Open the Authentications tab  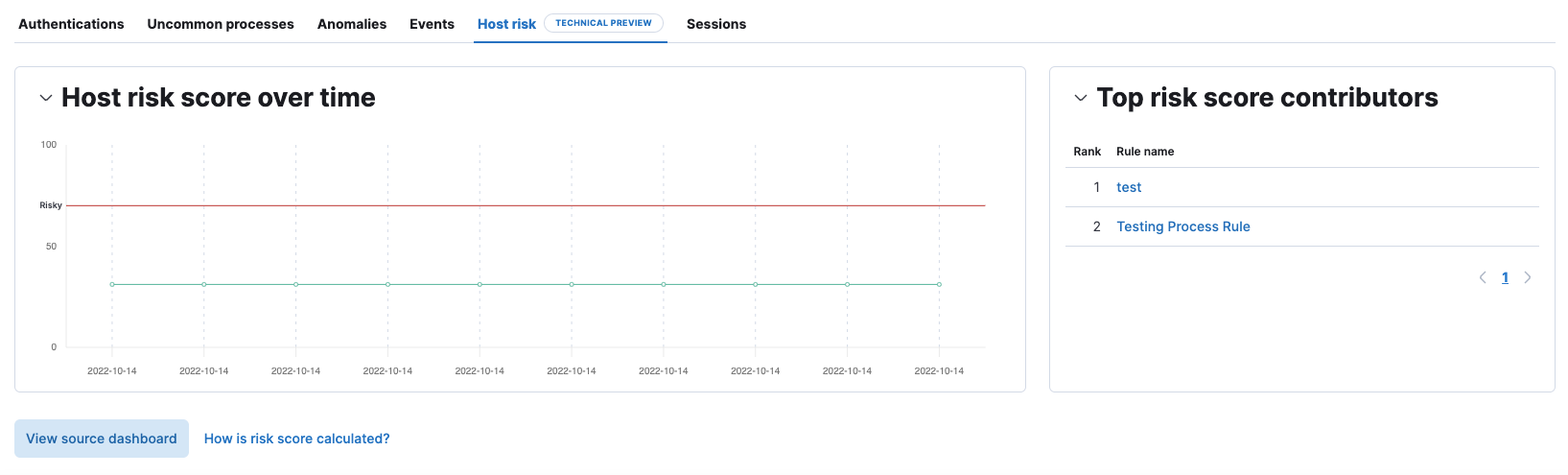[x=71, y=24]
